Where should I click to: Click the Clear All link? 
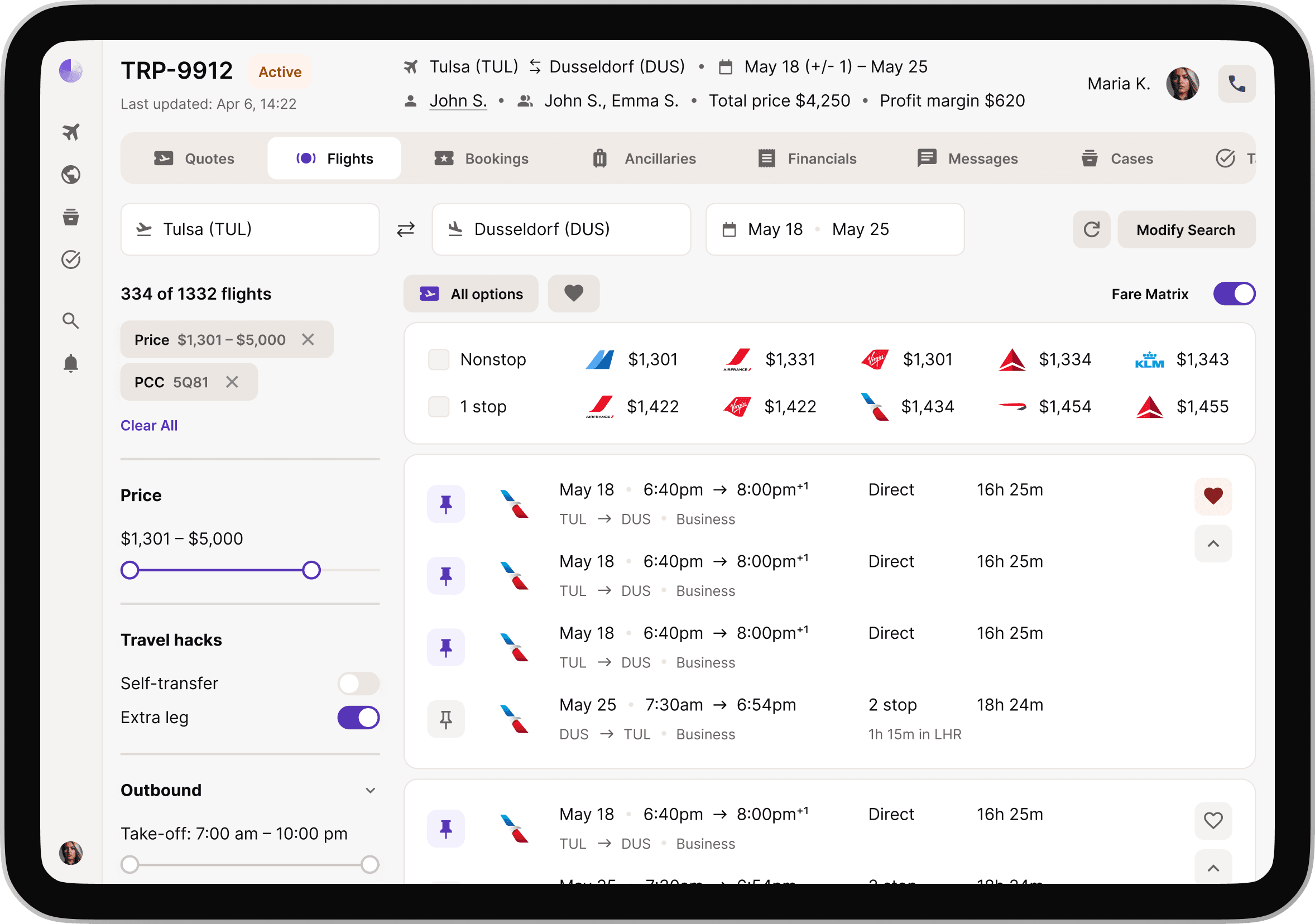pos(149,425)
